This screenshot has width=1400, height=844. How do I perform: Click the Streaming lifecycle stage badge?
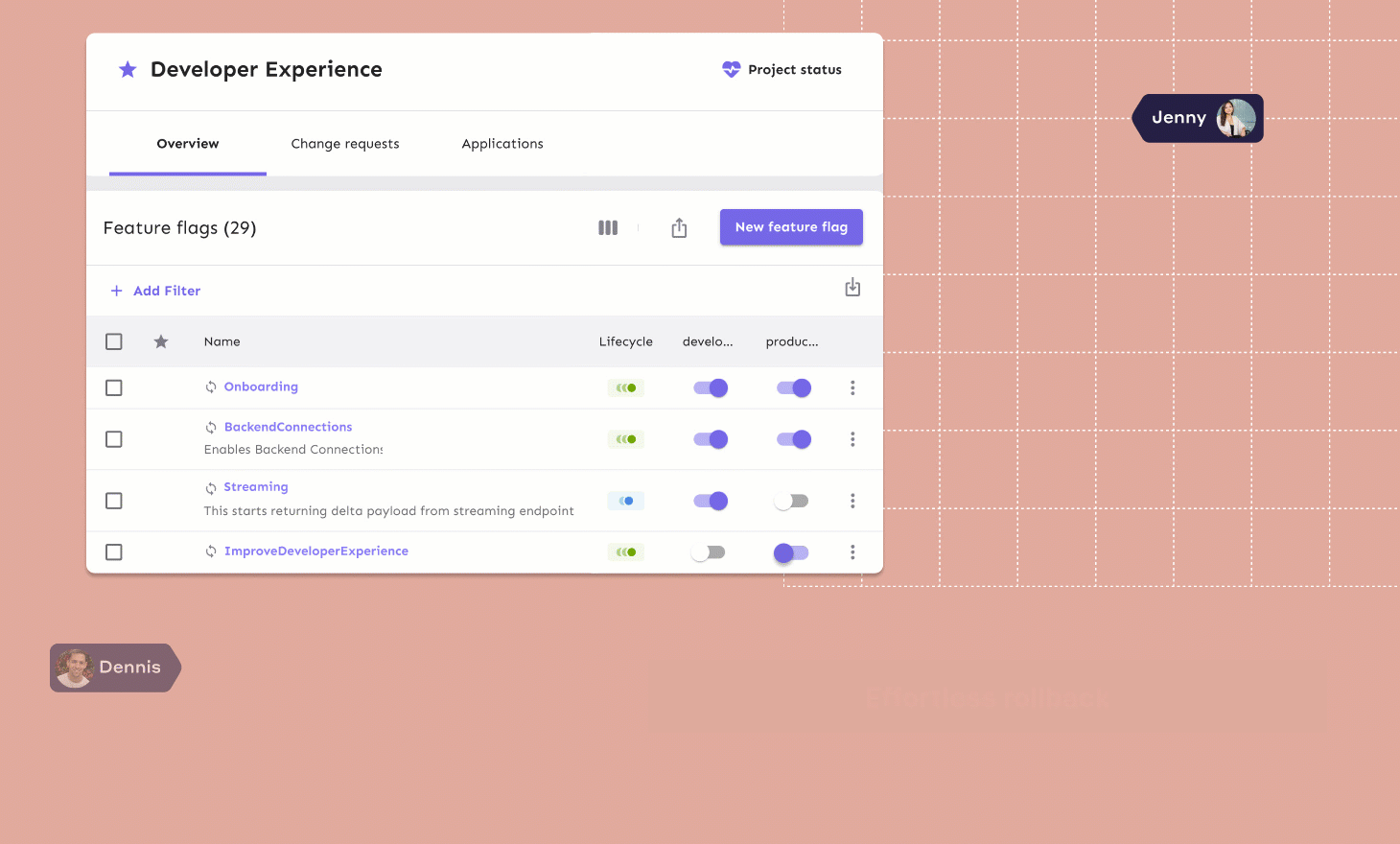[x=626, y=501]
